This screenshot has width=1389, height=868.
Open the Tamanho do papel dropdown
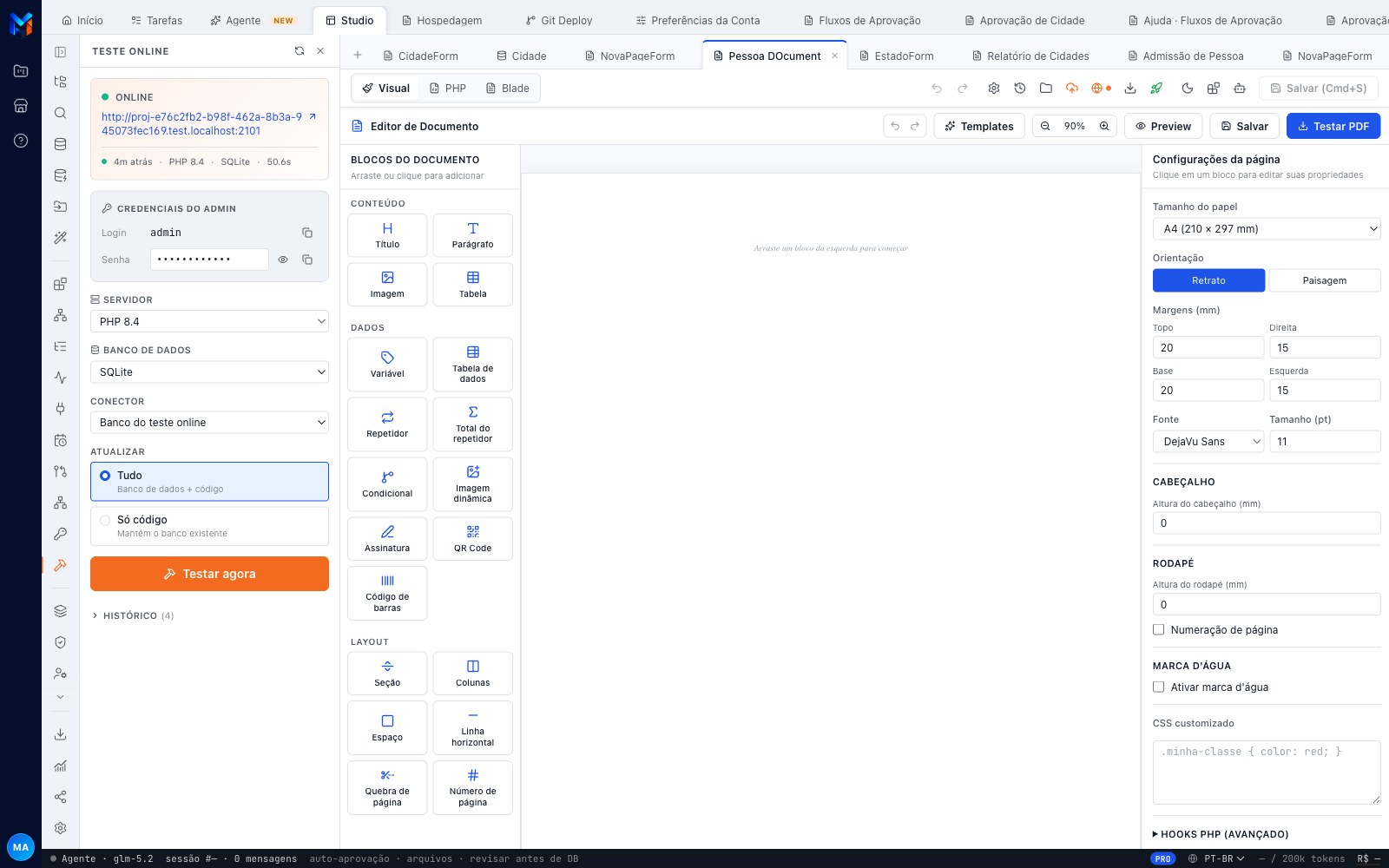[1267, 229]
